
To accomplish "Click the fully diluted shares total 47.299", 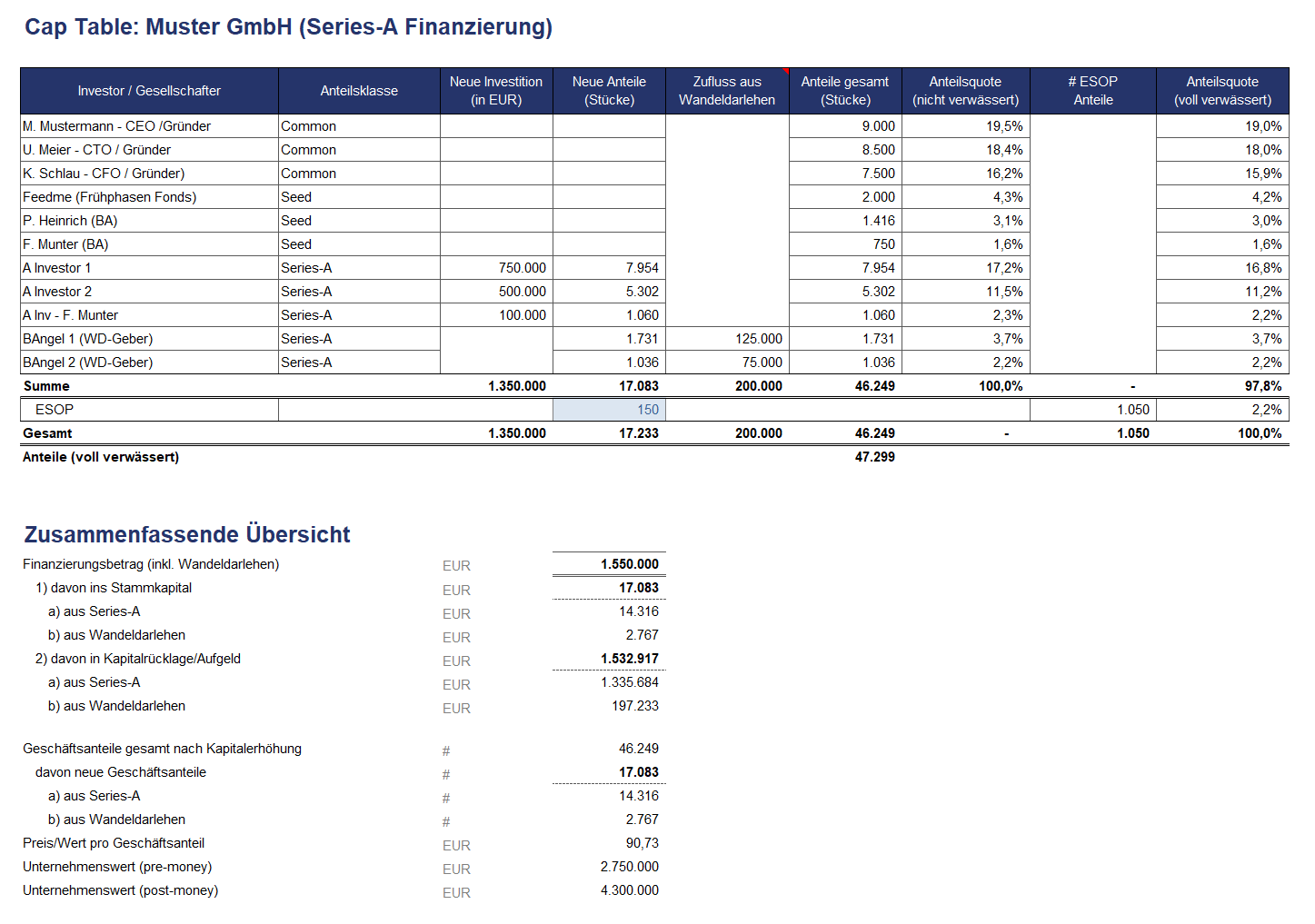I will pos(874,457).
